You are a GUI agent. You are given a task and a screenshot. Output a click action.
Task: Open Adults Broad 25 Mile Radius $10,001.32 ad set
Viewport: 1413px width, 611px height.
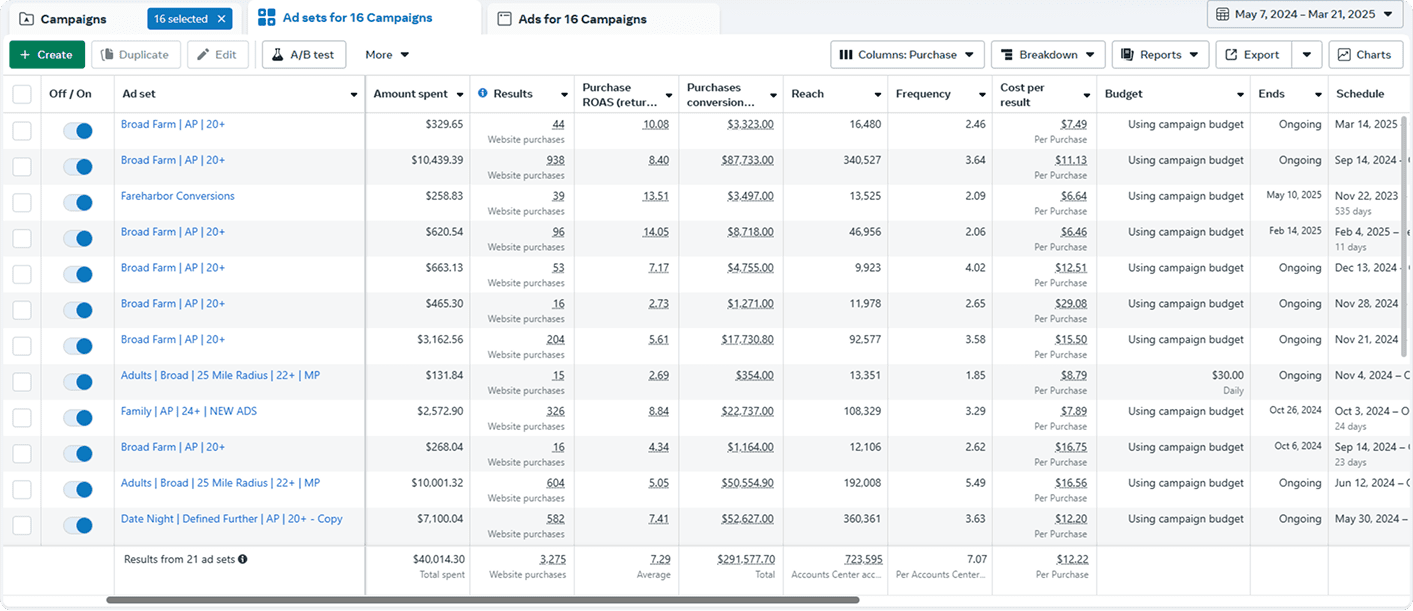click(x=220, y=483)
